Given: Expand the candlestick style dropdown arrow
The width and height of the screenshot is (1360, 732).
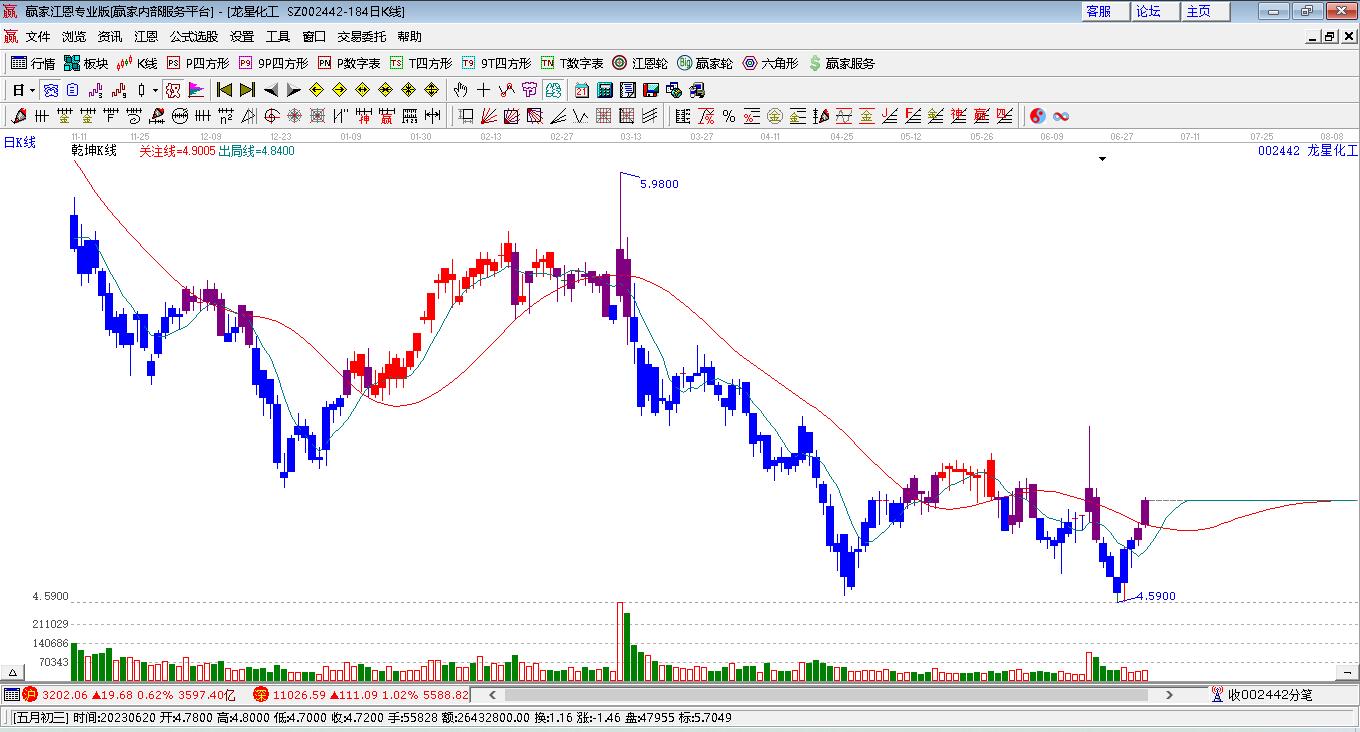Looking at the screenshot, I should click(x=155, y=90).
